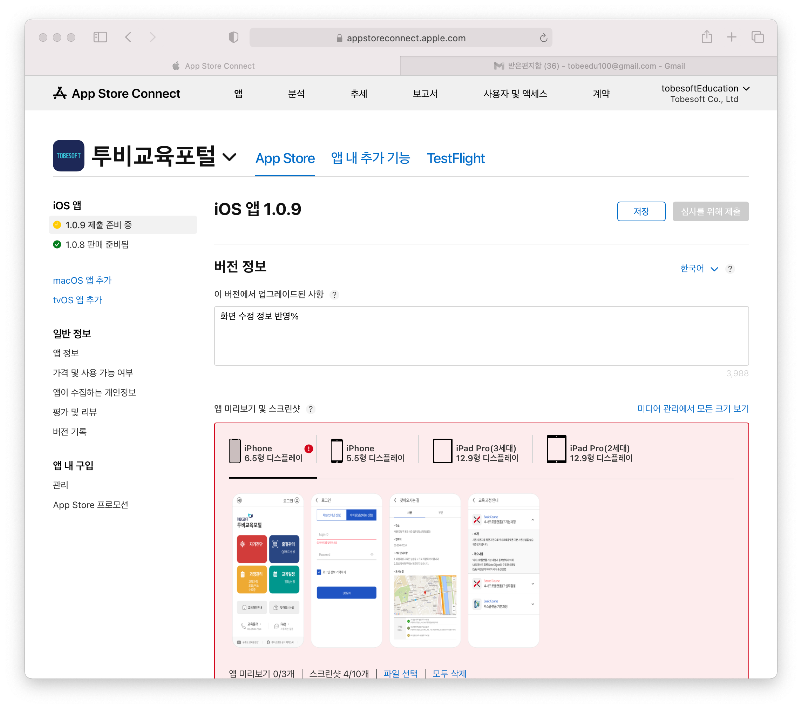Screen dimensions: 802x709
Task: Select iPad Pro(3세대) 12.9형 tab
Action: pyautogui.click(x=476, y=453)
